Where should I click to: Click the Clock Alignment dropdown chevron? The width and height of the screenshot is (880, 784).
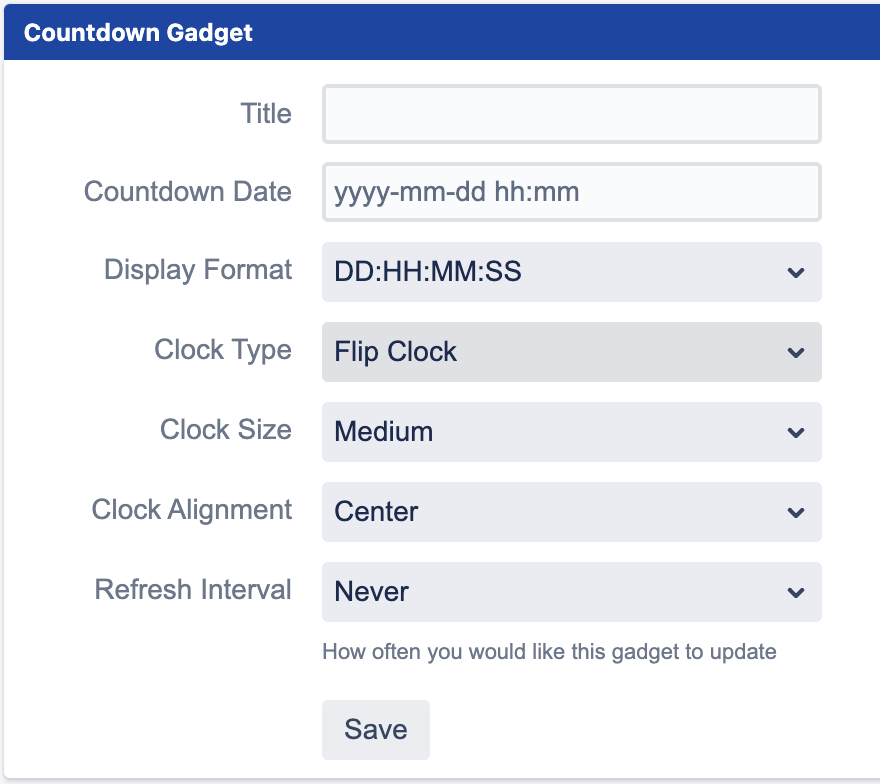point(795,512)
